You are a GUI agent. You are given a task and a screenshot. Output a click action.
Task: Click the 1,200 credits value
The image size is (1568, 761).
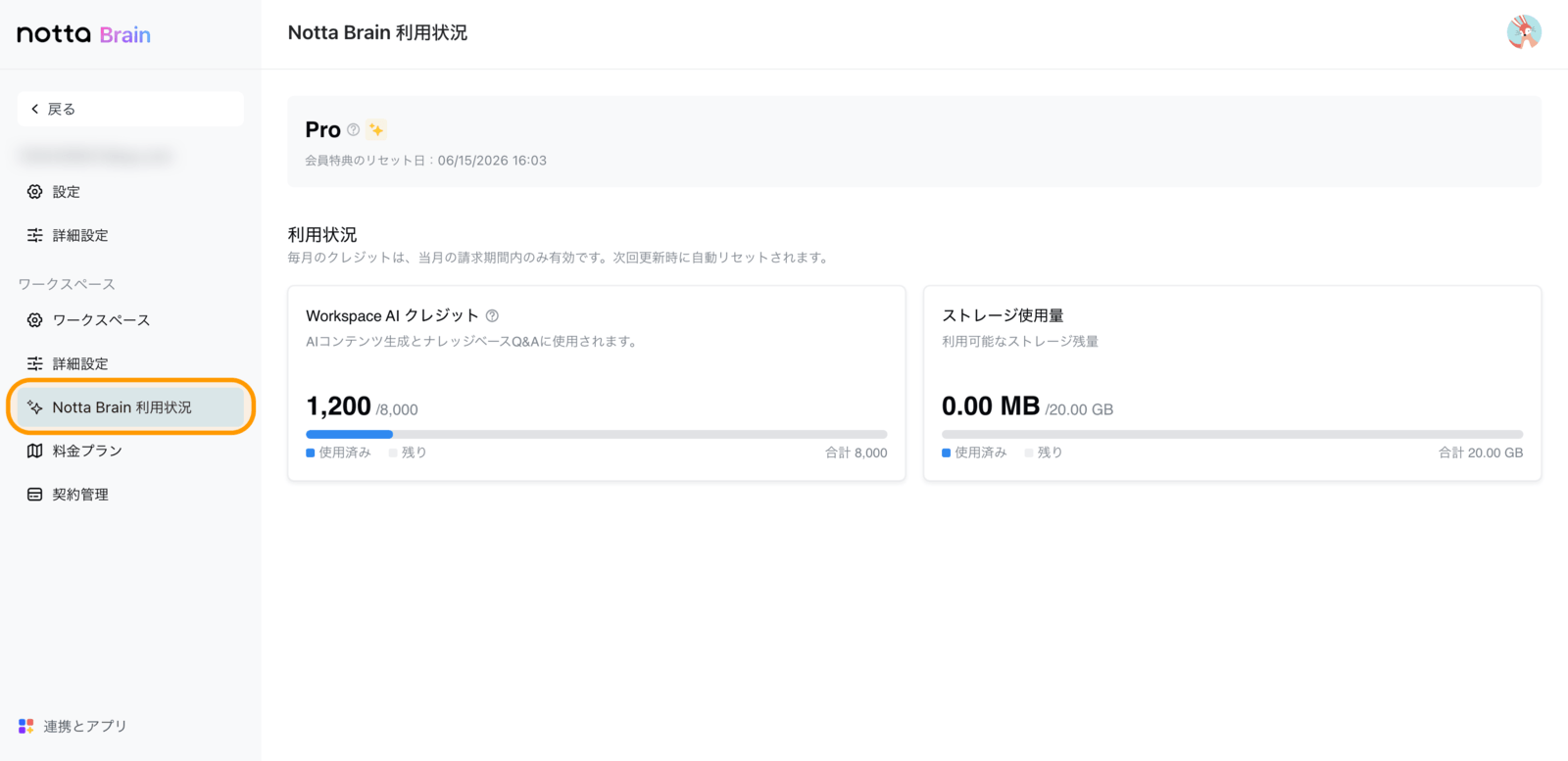click(x=338, y=406)
